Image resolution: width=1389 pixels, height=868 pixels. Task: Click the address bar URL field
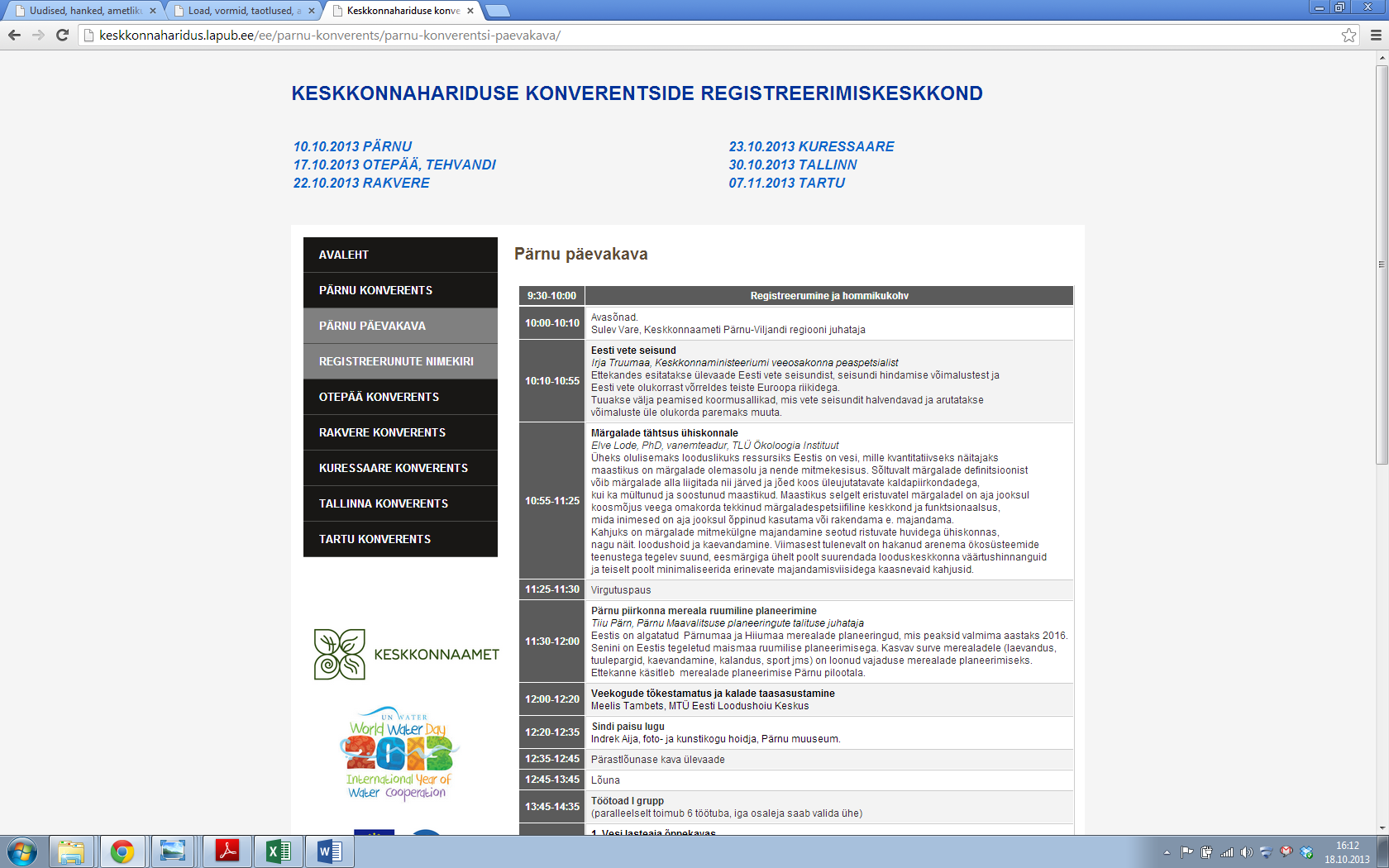tap(711, 35)
